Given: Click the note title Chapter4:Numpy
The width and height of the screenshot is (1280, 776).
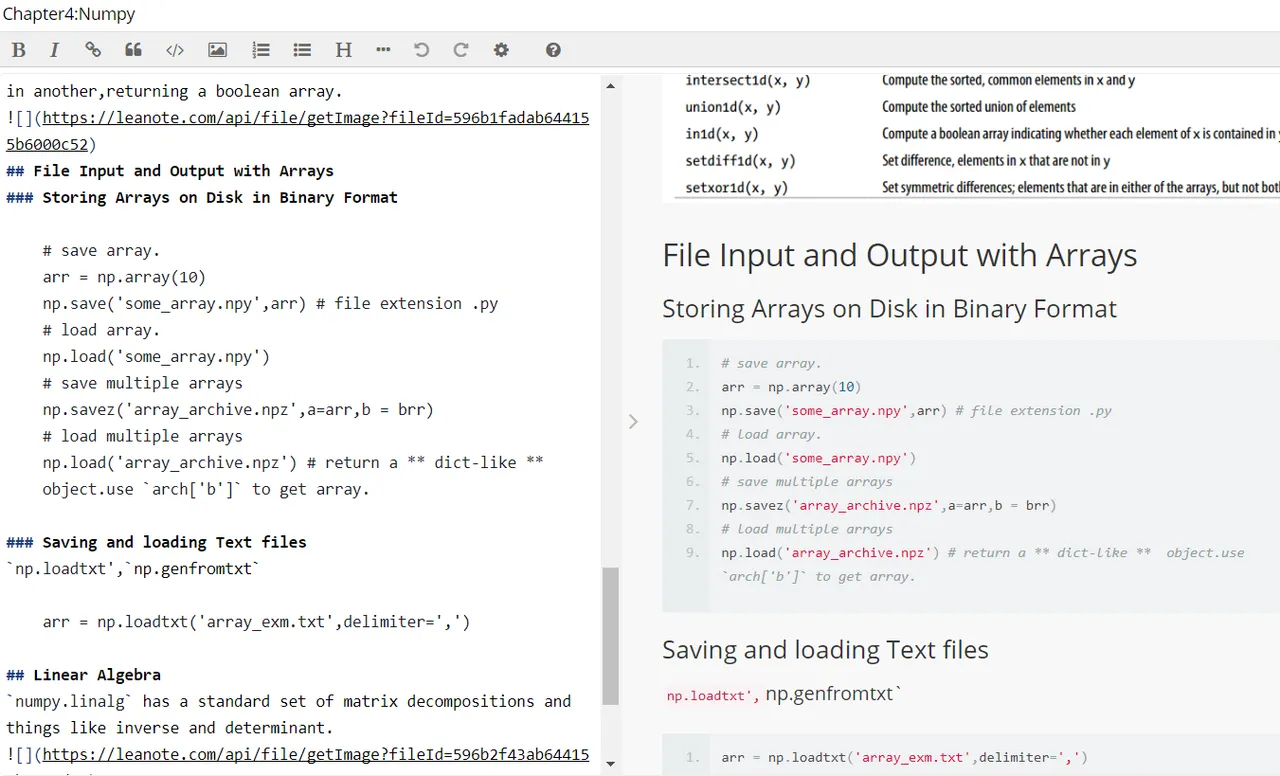Looking at the screenshot, I should click(69, 14).
